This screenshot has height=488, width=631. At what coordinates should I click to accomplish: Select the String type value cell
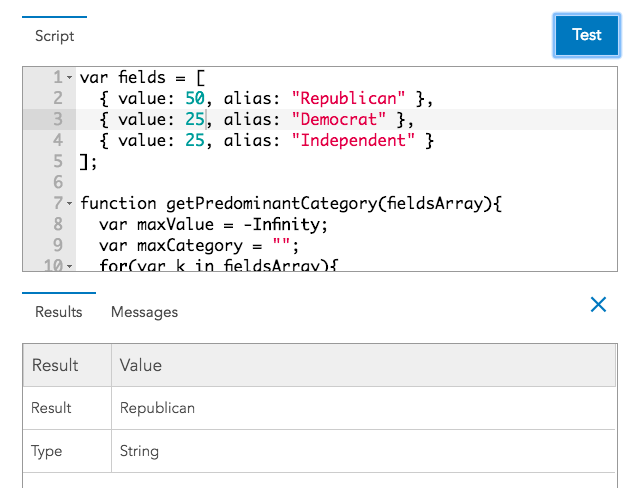tap(139, 451)
